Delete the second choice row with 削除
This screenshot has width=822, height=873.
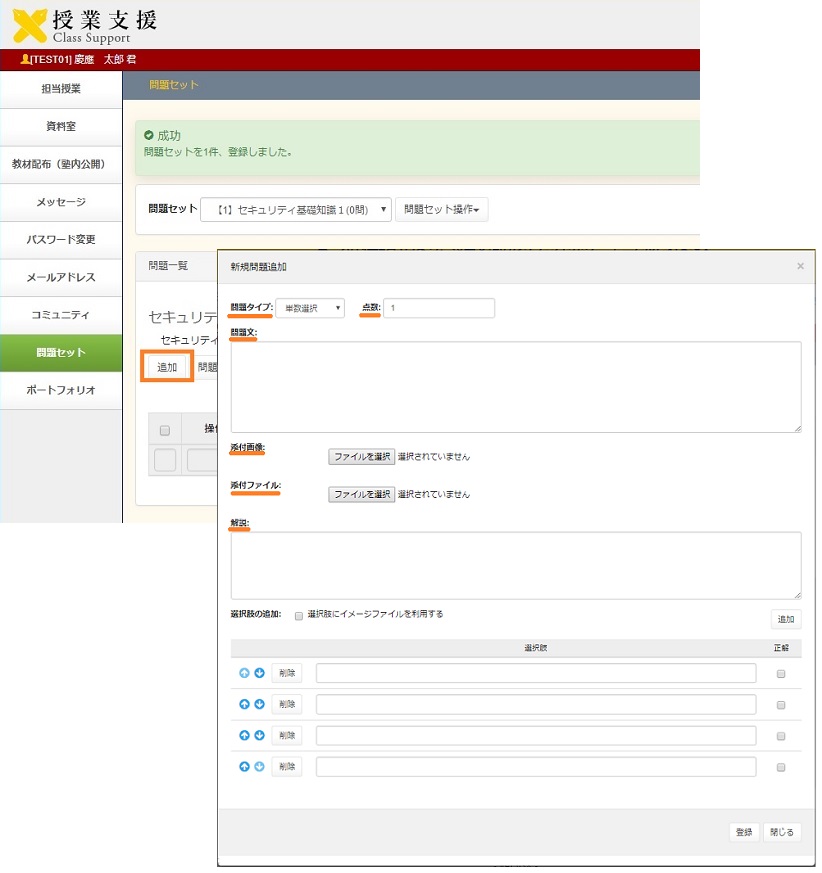coord(286,704)
